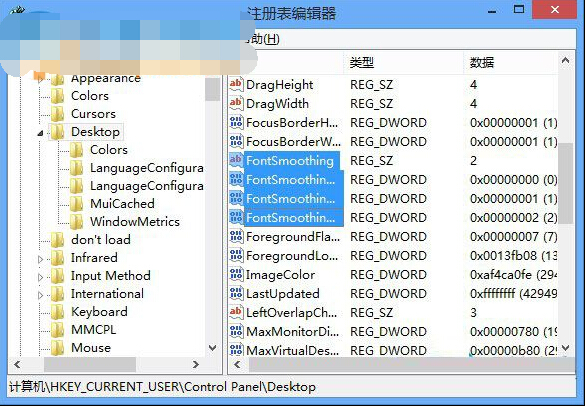Select the Input Method key label
The image size is (585, 407).
(111, 276)
